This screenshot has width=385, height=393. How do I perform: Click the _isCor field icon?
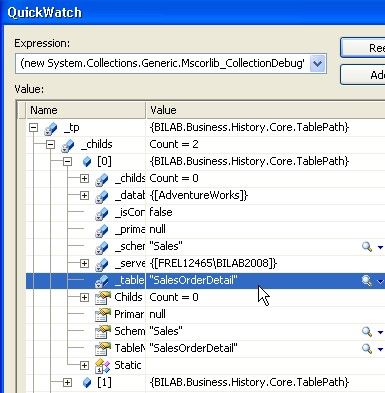(x=102, y=213)
